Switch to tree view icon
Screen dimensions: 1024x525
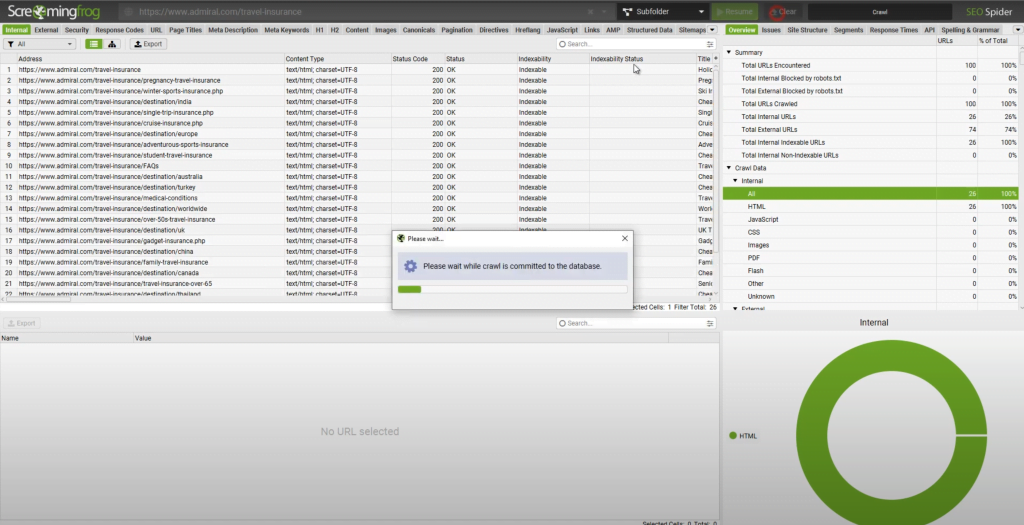(112, 44)
